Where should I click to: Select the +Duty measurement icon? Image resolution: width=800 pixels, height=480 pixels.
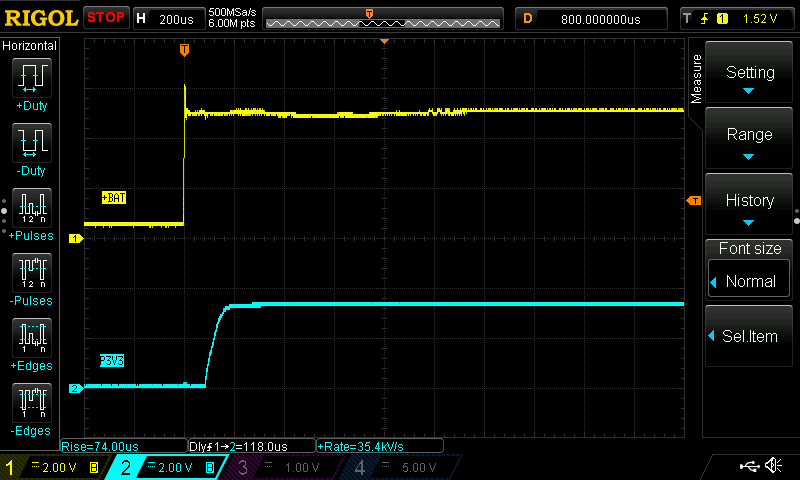tap(32, 78)
